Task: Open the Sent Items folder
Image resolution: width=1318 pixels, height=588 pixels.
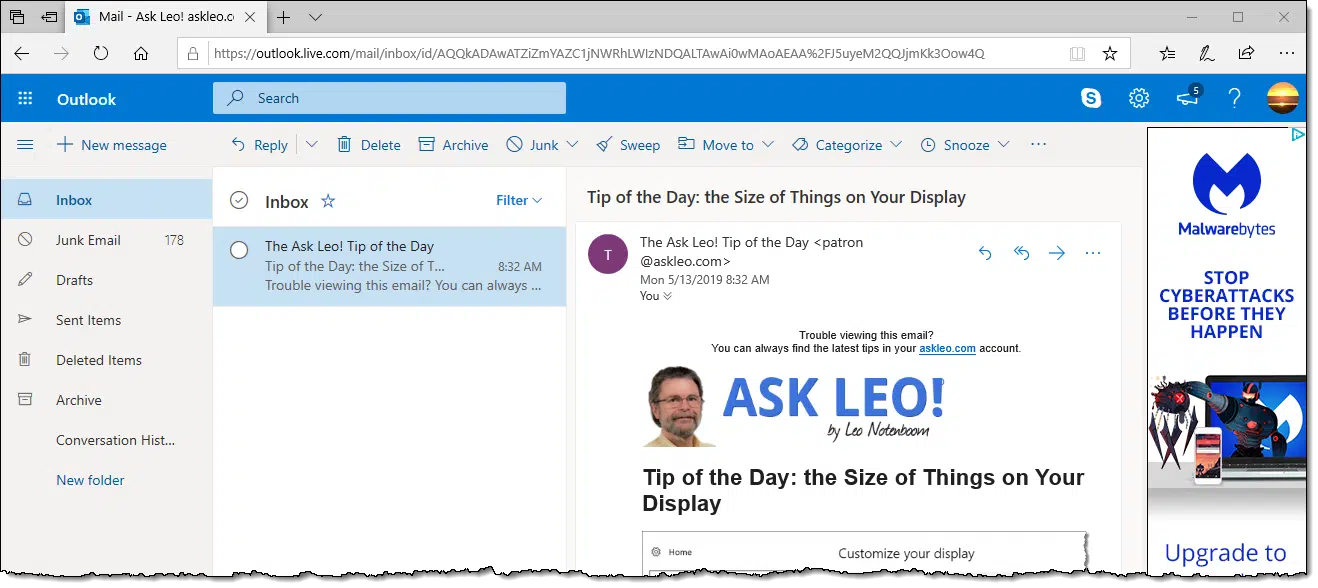Action: [x=106, y=320]
